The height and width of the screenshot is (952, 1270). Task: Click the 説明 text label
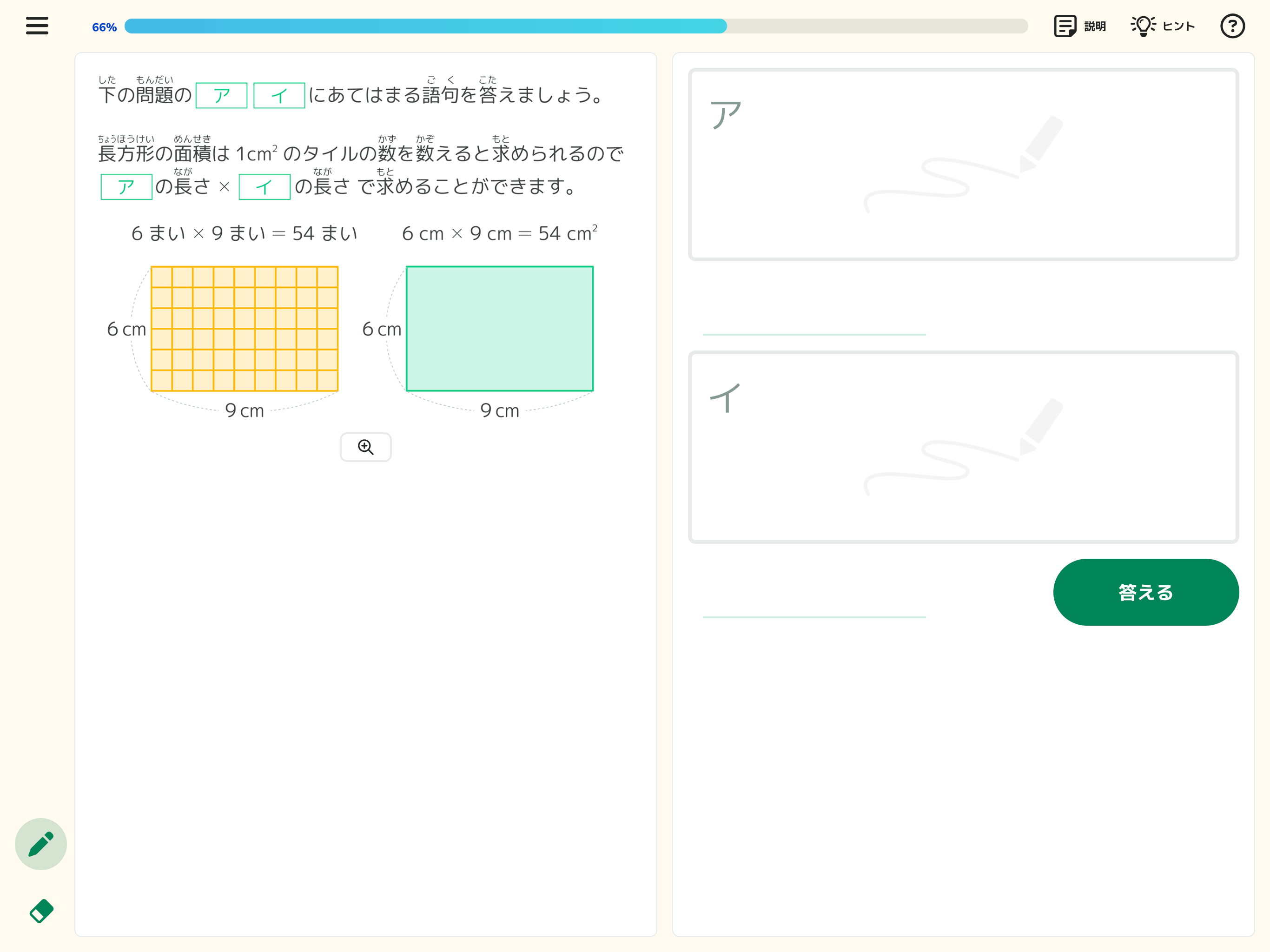click(1095, 26)
